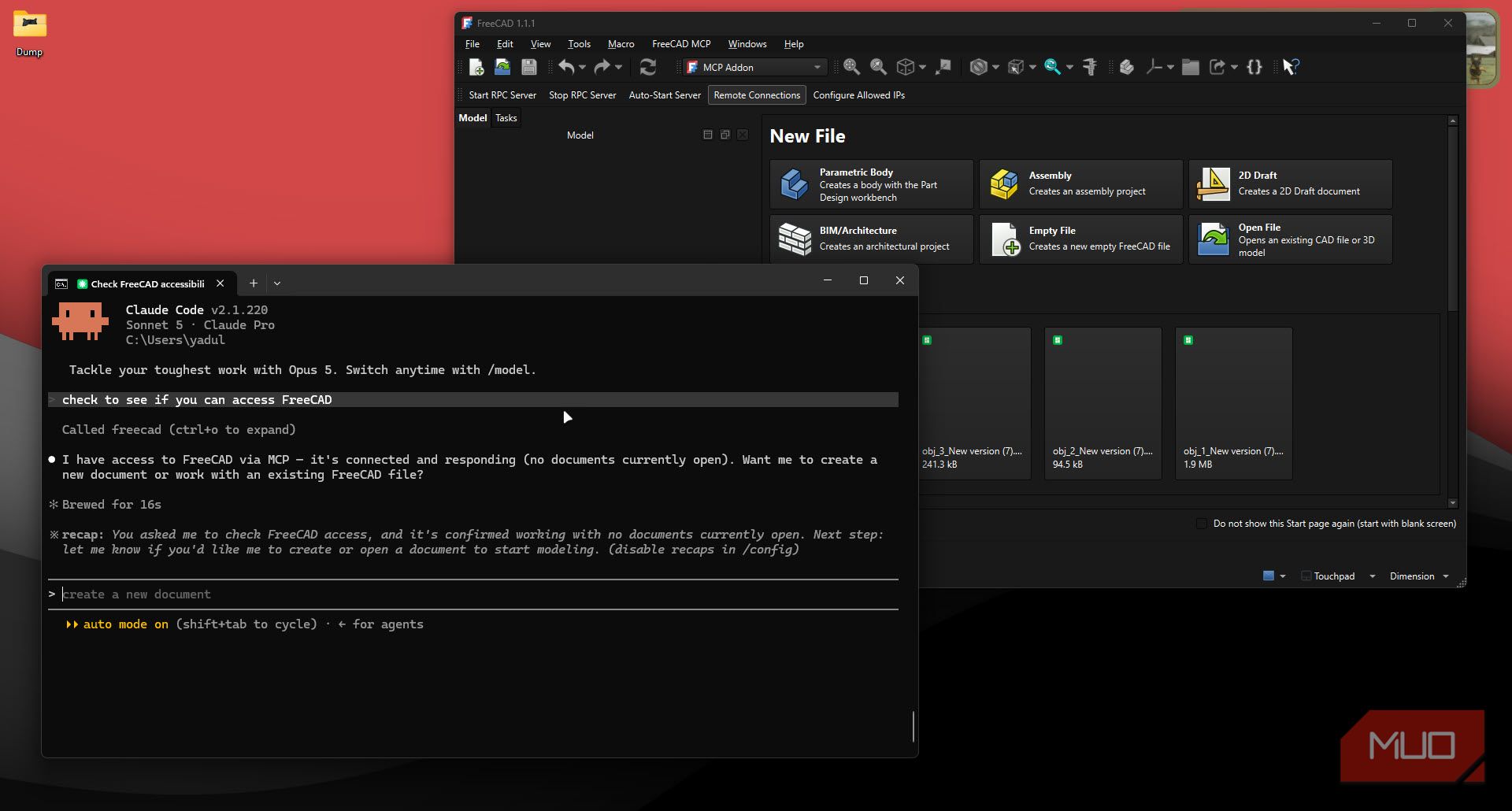Image resolution: width=1512 pixels, height=811 pixels.
Task: Open the obj_1_New version (7) recent file thumbnail
Action: [x=1234, y=403]
